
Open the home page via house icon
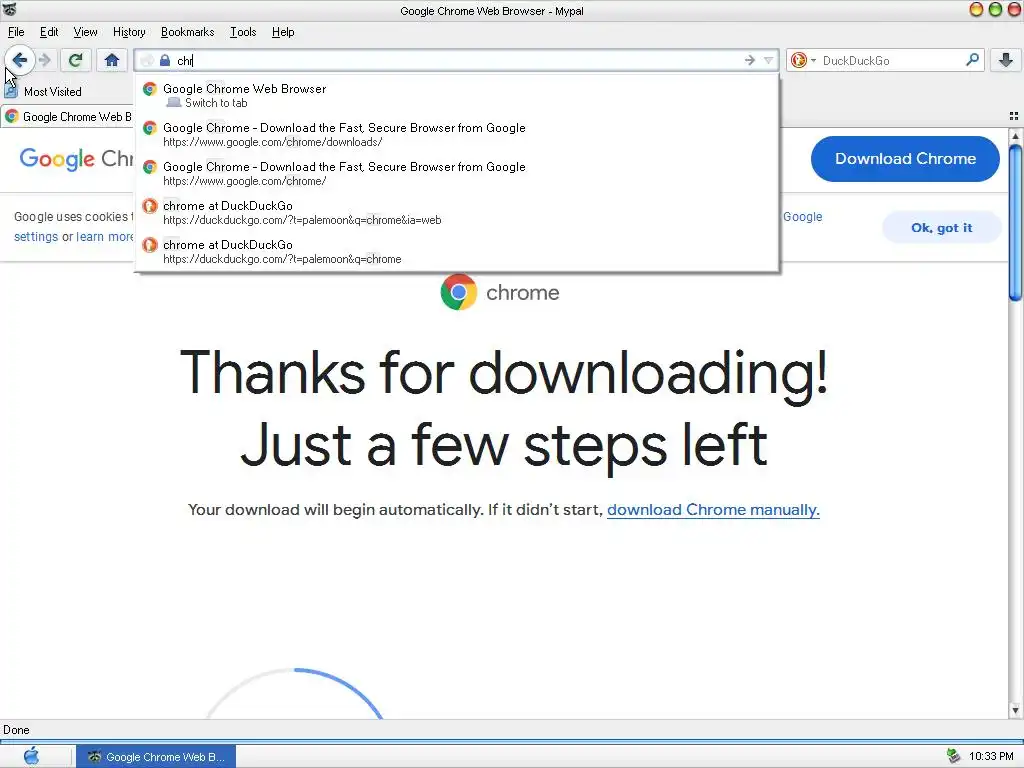click(112, 61)
